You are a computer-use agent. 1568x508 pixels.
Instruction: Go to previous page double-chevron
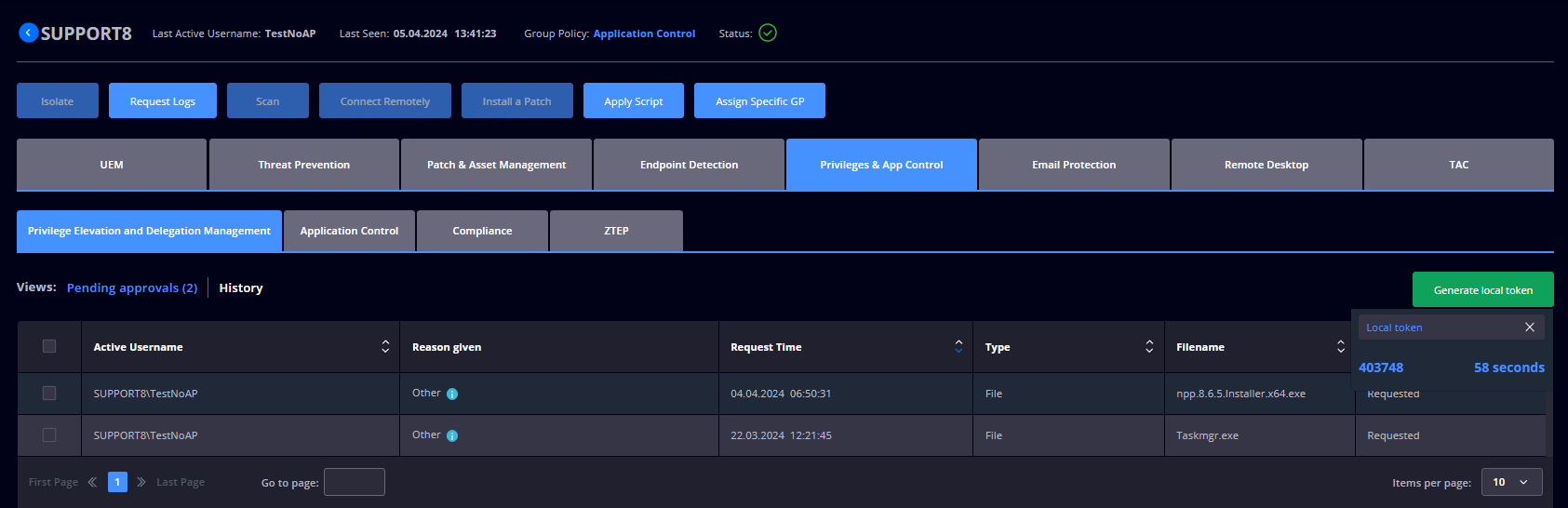point(92,482)
